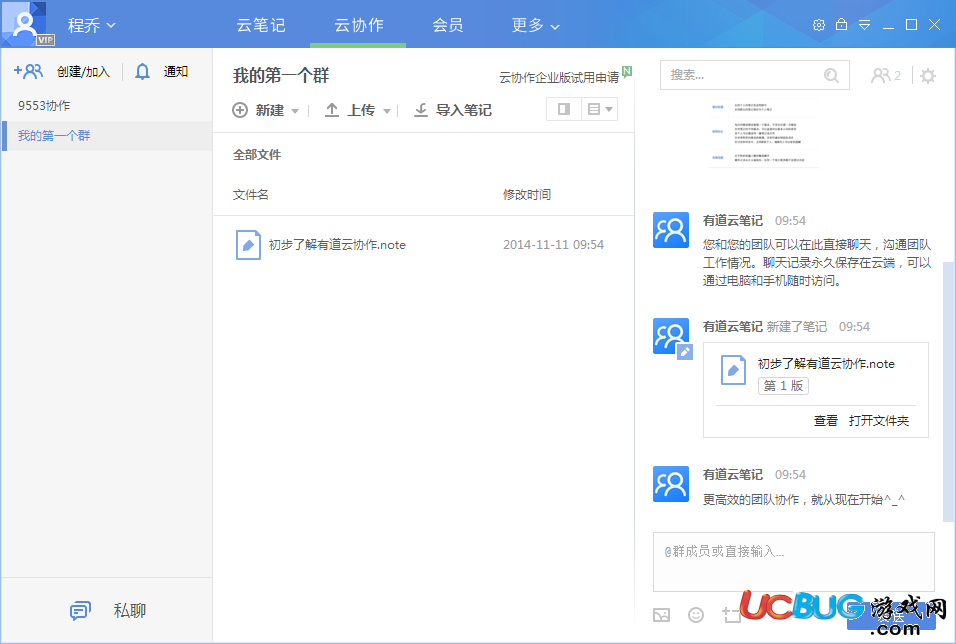Viewport: 956px width, 644px height.
Task: Click 有道云笔记 avatar with edit badge
Action: (671, 336)
